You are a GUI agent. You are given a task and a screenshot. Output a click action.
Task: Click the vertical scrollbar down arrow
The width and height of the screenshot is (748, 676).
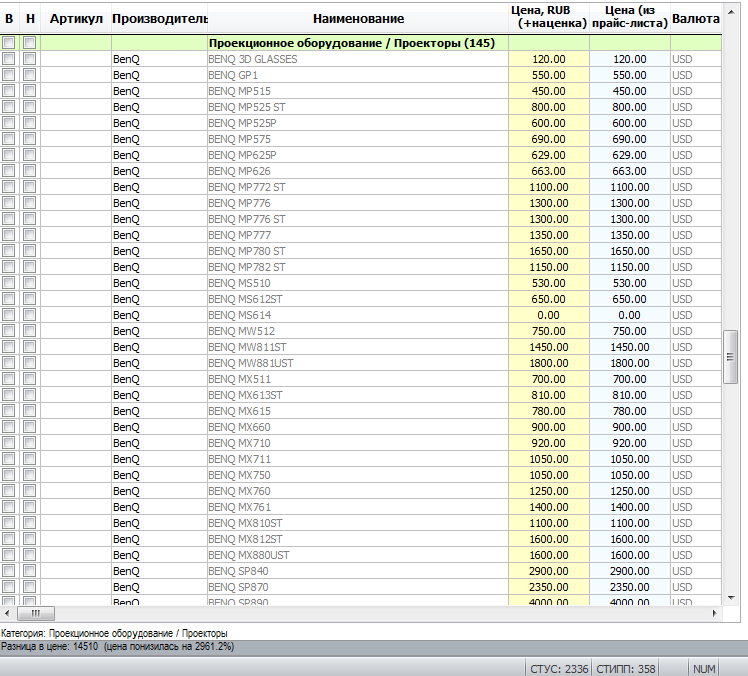click(x=730, y=598)
